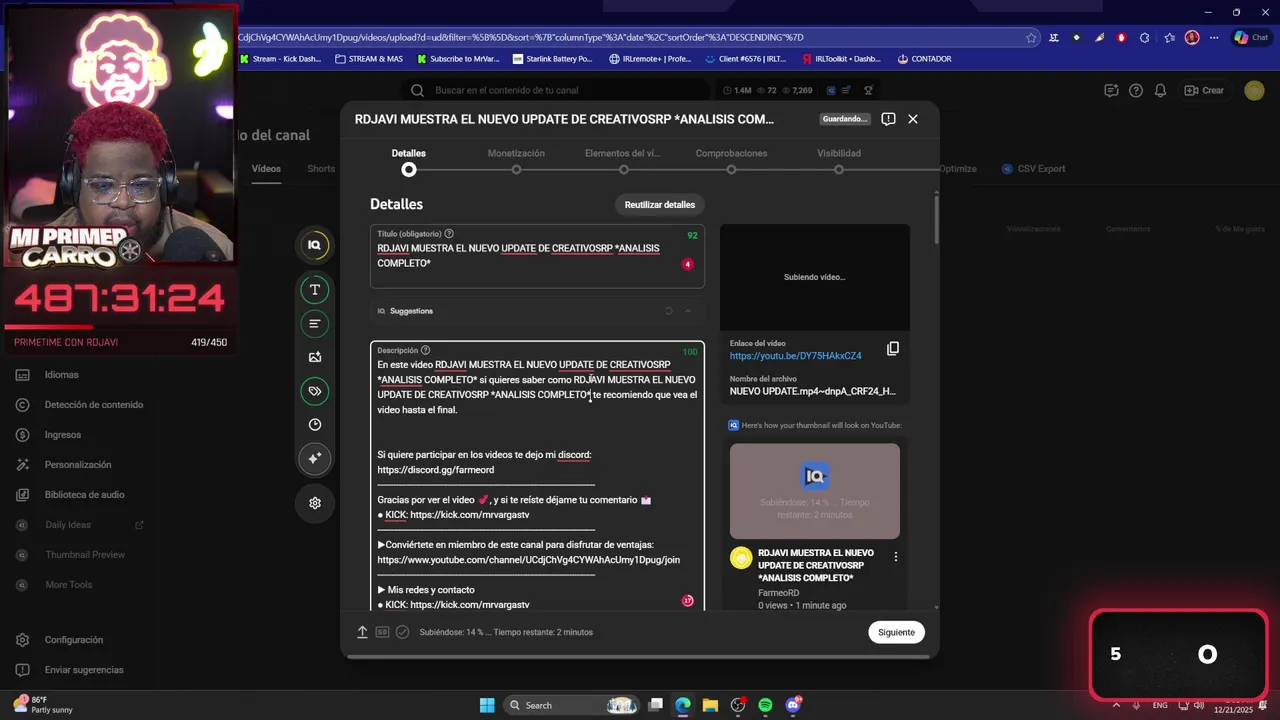Viewport: 1280px width, 720px height.
Task: Open the thumbnail image tool in side toolbar
Action: tap(315, 357)
